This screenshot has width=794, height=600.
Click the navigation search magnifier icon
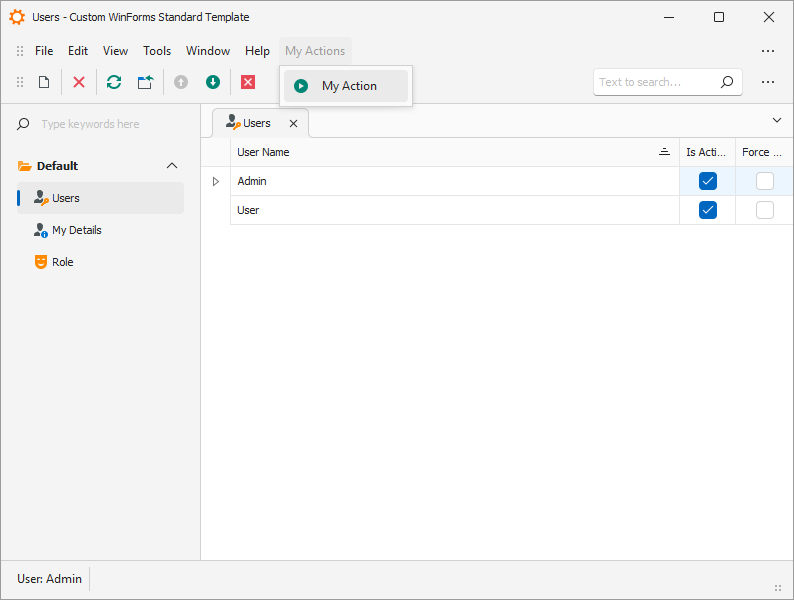23,124
